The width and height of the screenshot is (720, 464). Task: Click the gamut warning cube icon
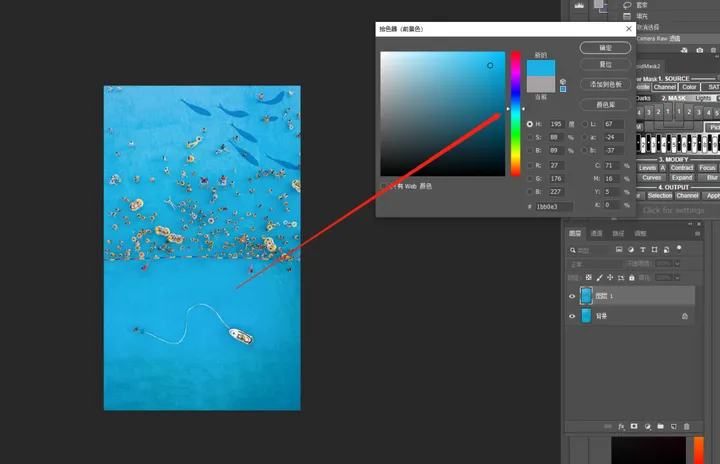(x=563, y=81)
